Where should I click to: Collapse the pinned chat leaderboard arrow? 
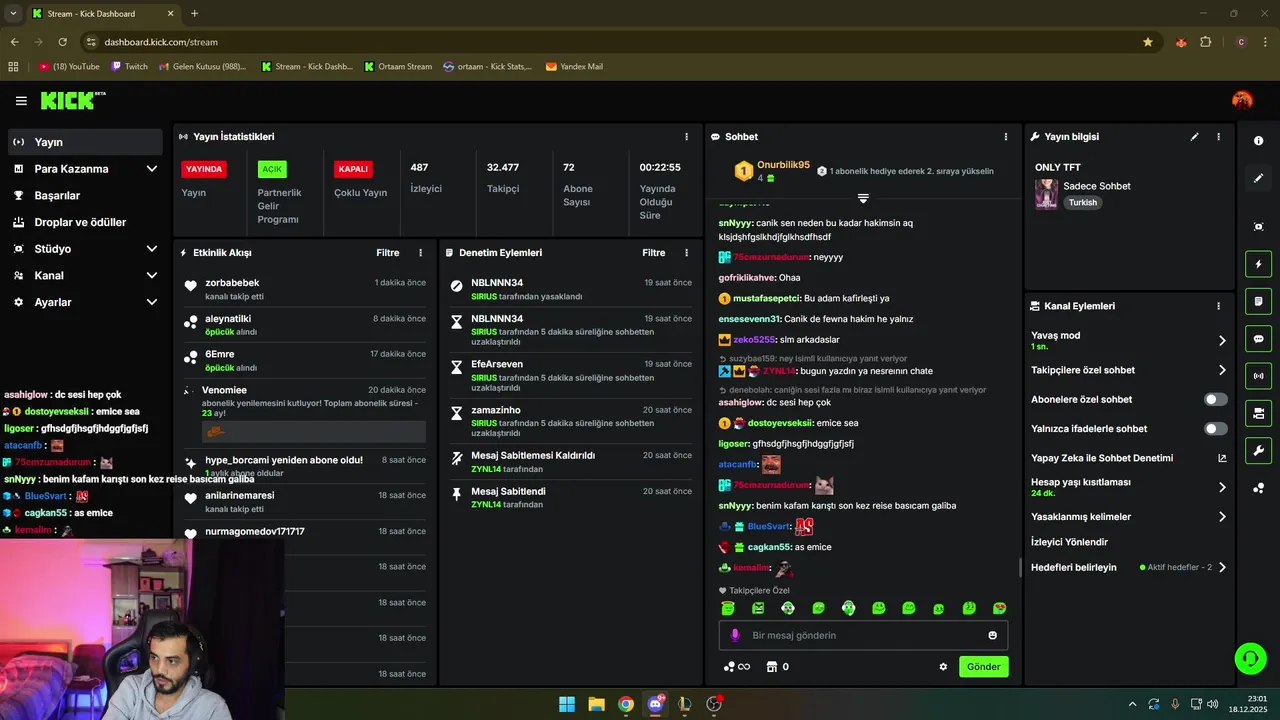pos(863,198)
